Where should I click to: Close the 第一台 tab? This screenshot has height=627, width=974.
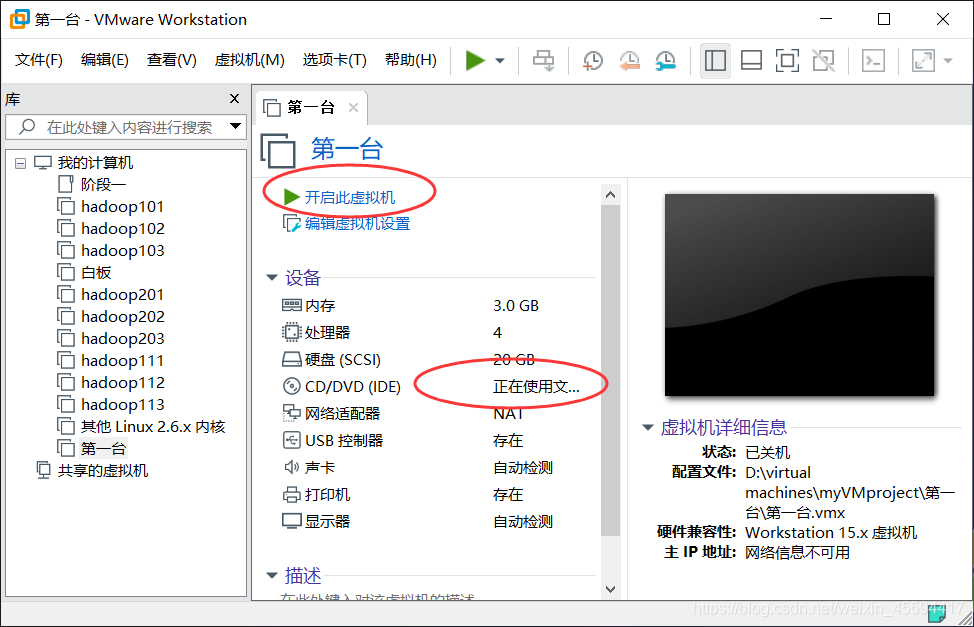[x=353, y=108]
